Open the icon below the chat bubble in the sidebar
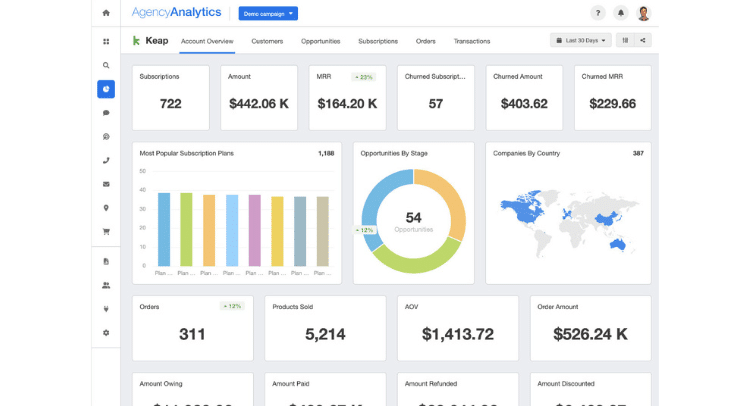 pos(106,137)
